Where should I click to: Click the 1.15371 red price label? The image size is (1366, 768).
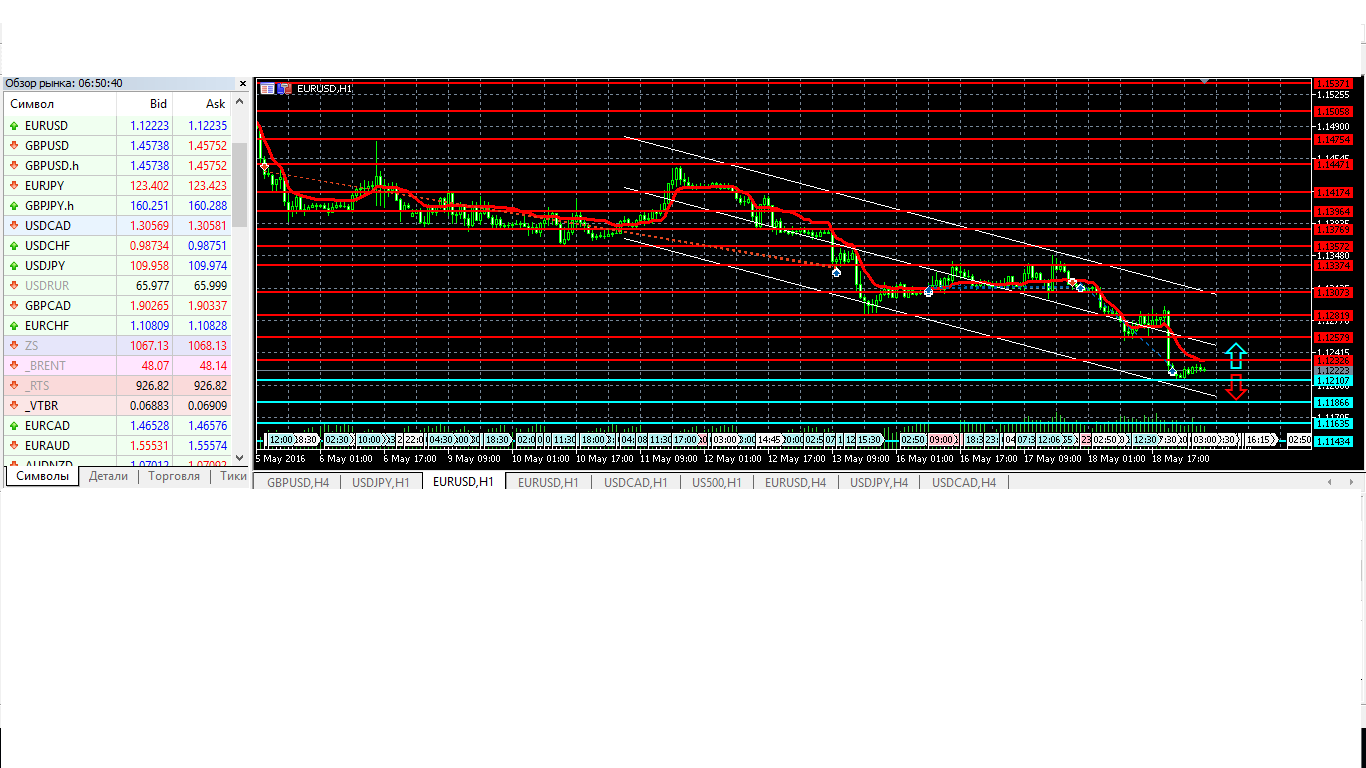[1335, 83]
